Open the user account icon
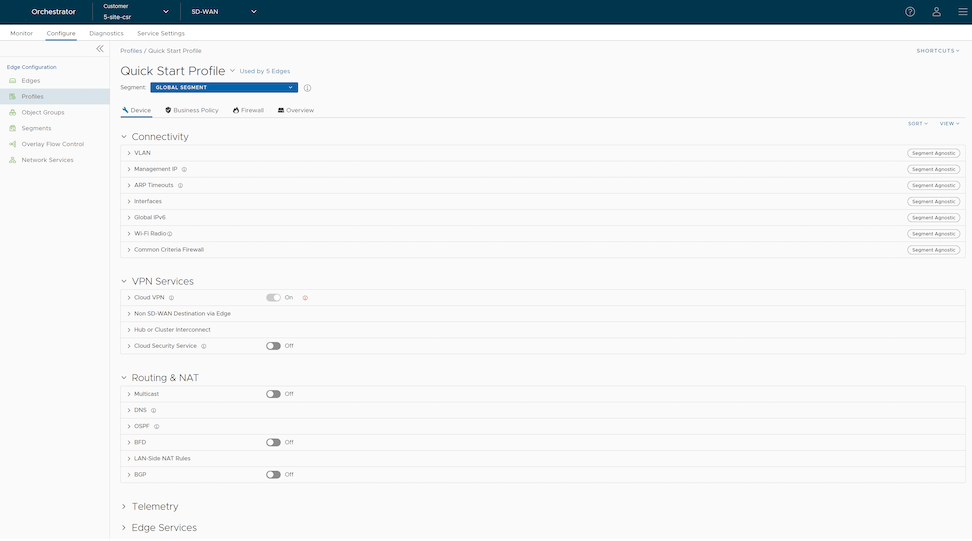Screen dimensions: 972x541 point(936,12)
